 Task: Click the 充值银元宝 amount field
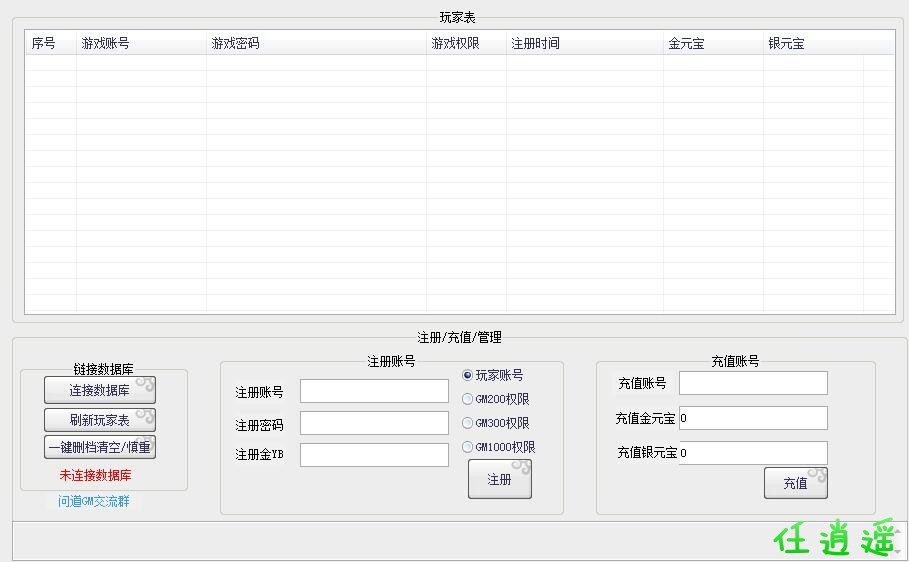pos(753,453)
